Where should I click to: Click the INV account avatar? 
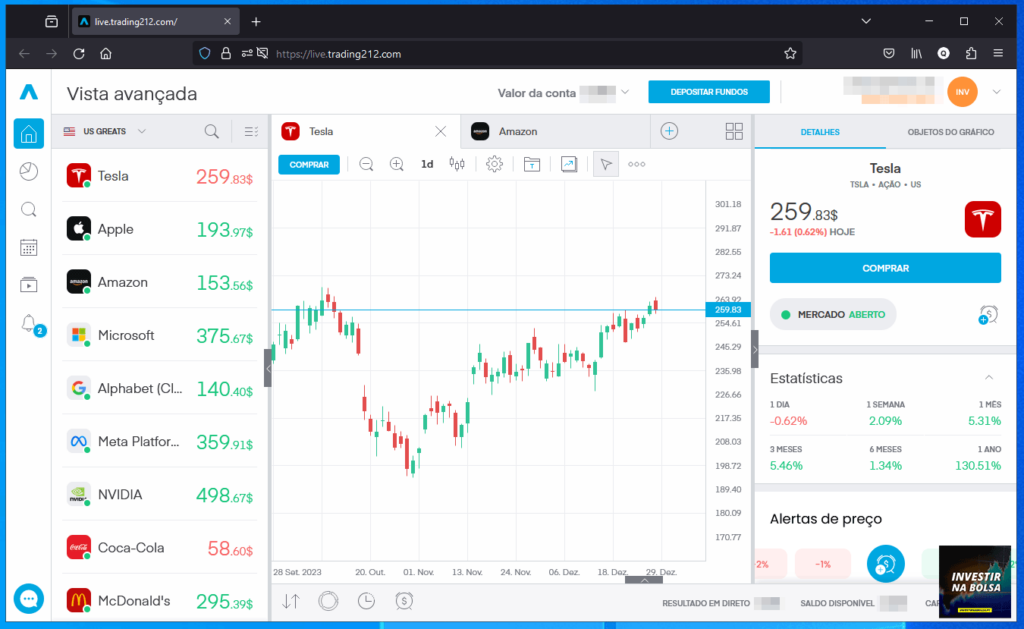pyautogui.click(x=963, y=92)
